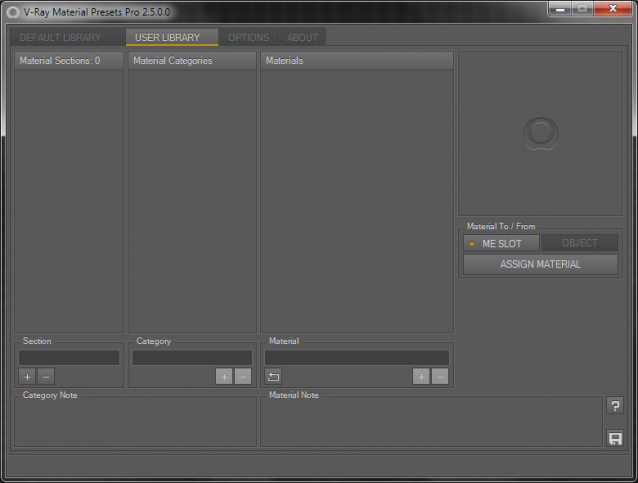
Task: Click the Section name input field
Action: point(69,358)
